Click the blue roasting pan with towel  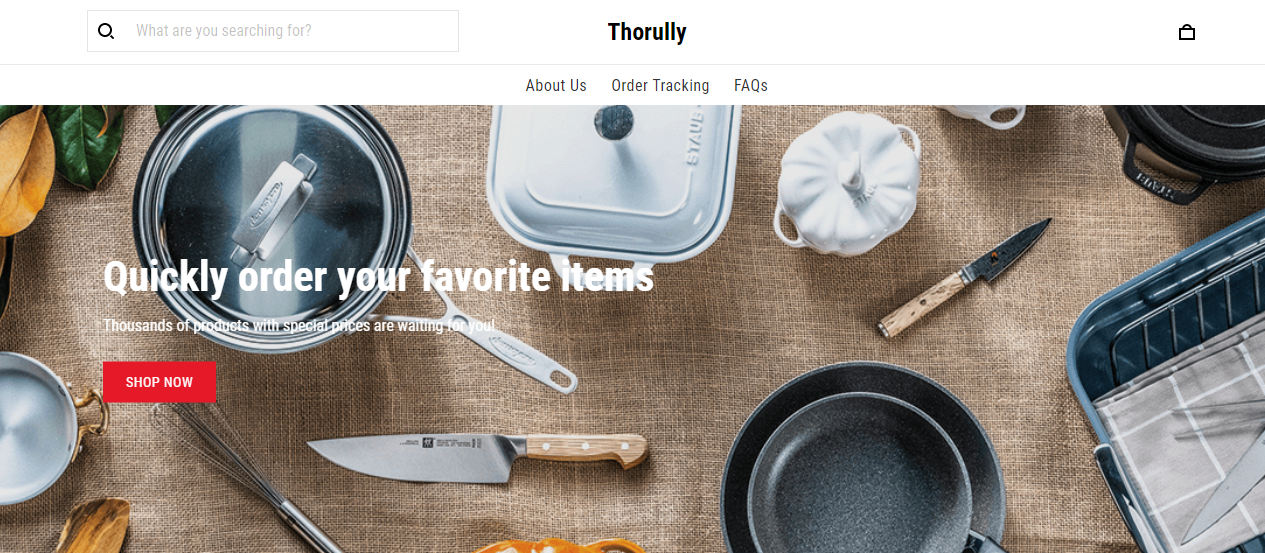1170,390
